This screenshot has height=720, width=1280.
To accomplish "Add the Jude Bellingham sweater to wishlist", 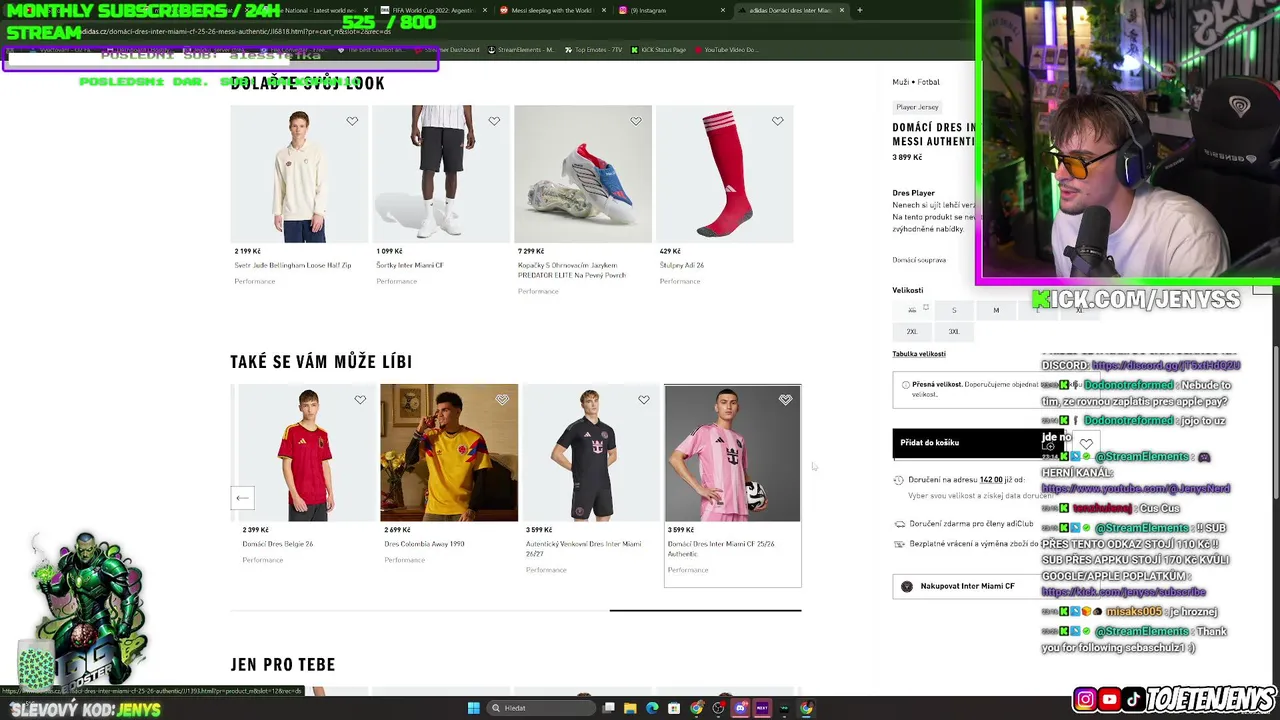I will click(x=352, y=121).
